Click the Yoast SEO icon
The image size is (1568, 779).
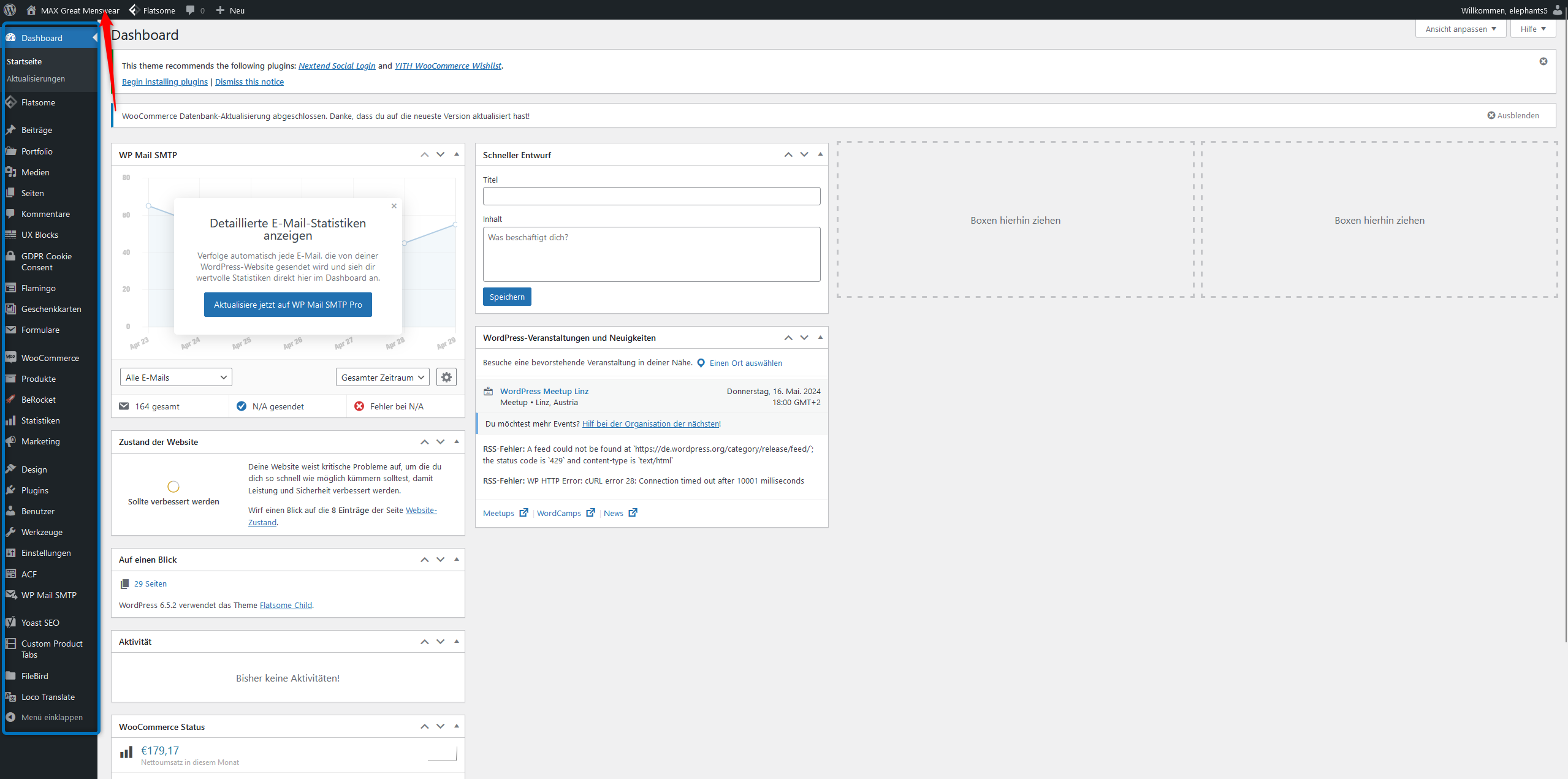10,622
